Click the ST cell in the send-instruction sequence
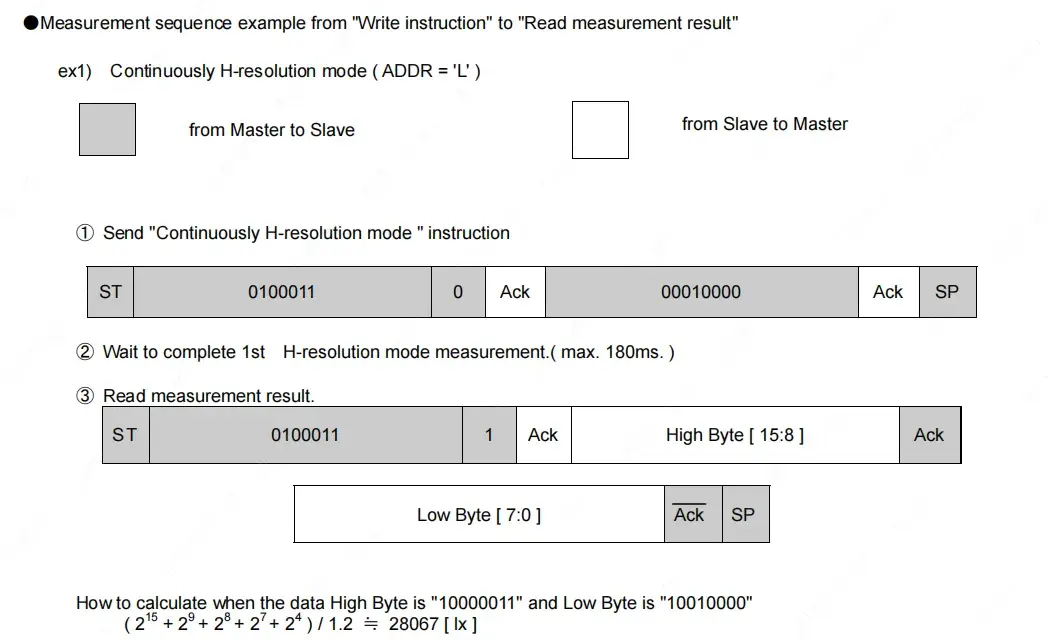 pyautogui.click(x=110, y=292)
